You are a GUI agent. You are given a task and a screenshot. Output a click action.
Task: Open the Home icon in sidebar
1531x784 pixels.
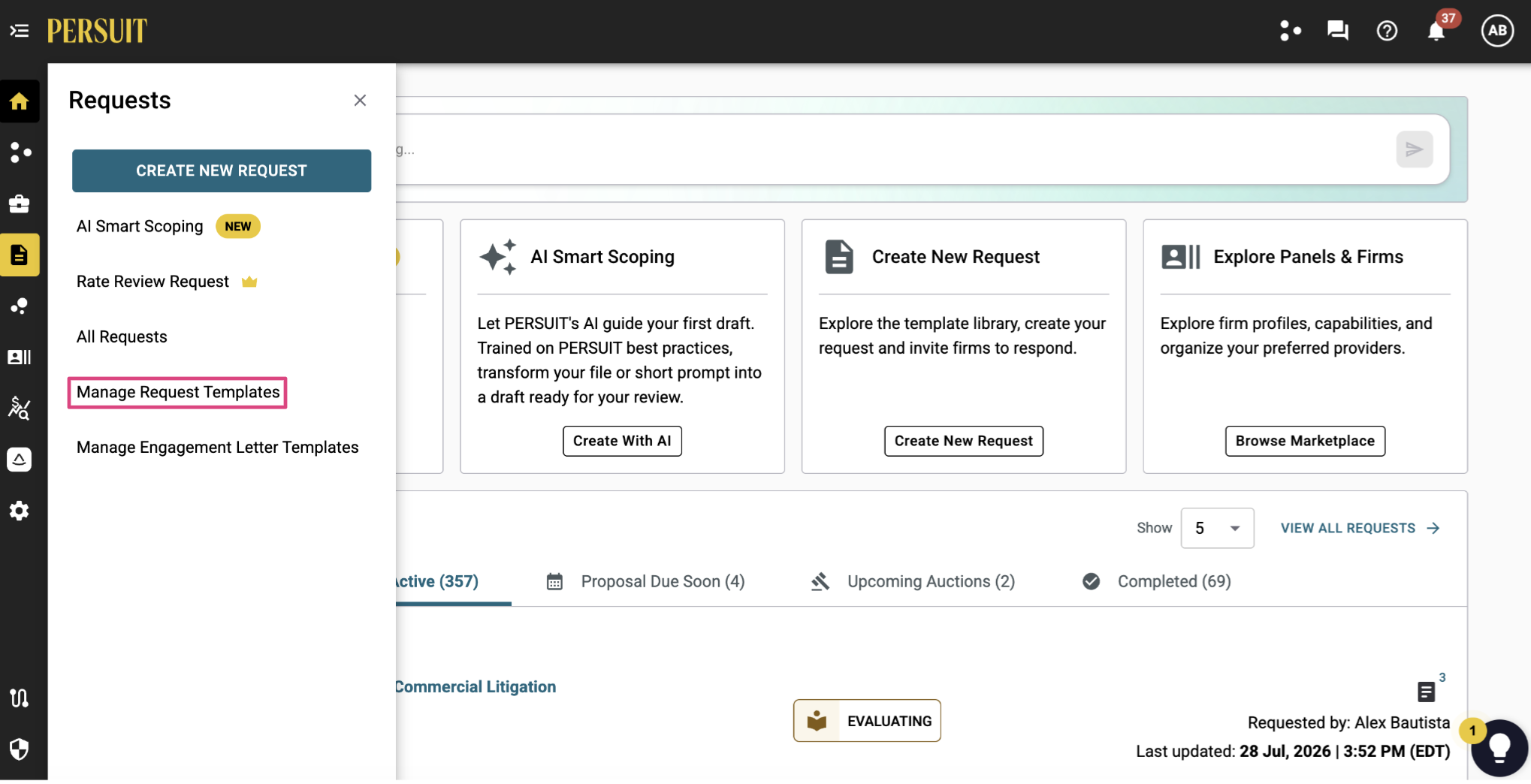(20, 101)
